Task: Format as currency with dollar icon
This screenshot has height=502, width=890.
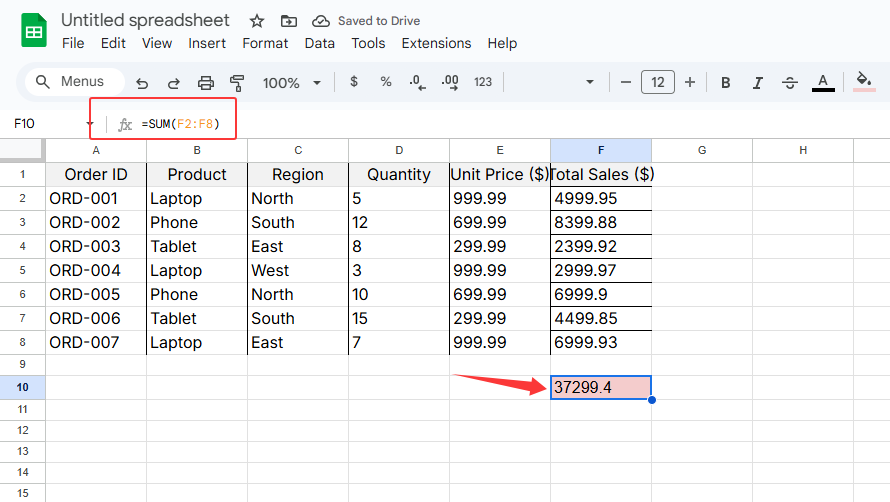Action: tap(354, 82)
